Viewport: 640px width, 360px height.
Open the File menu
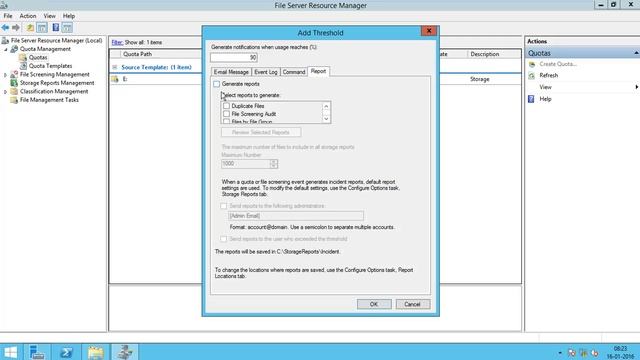8,16
